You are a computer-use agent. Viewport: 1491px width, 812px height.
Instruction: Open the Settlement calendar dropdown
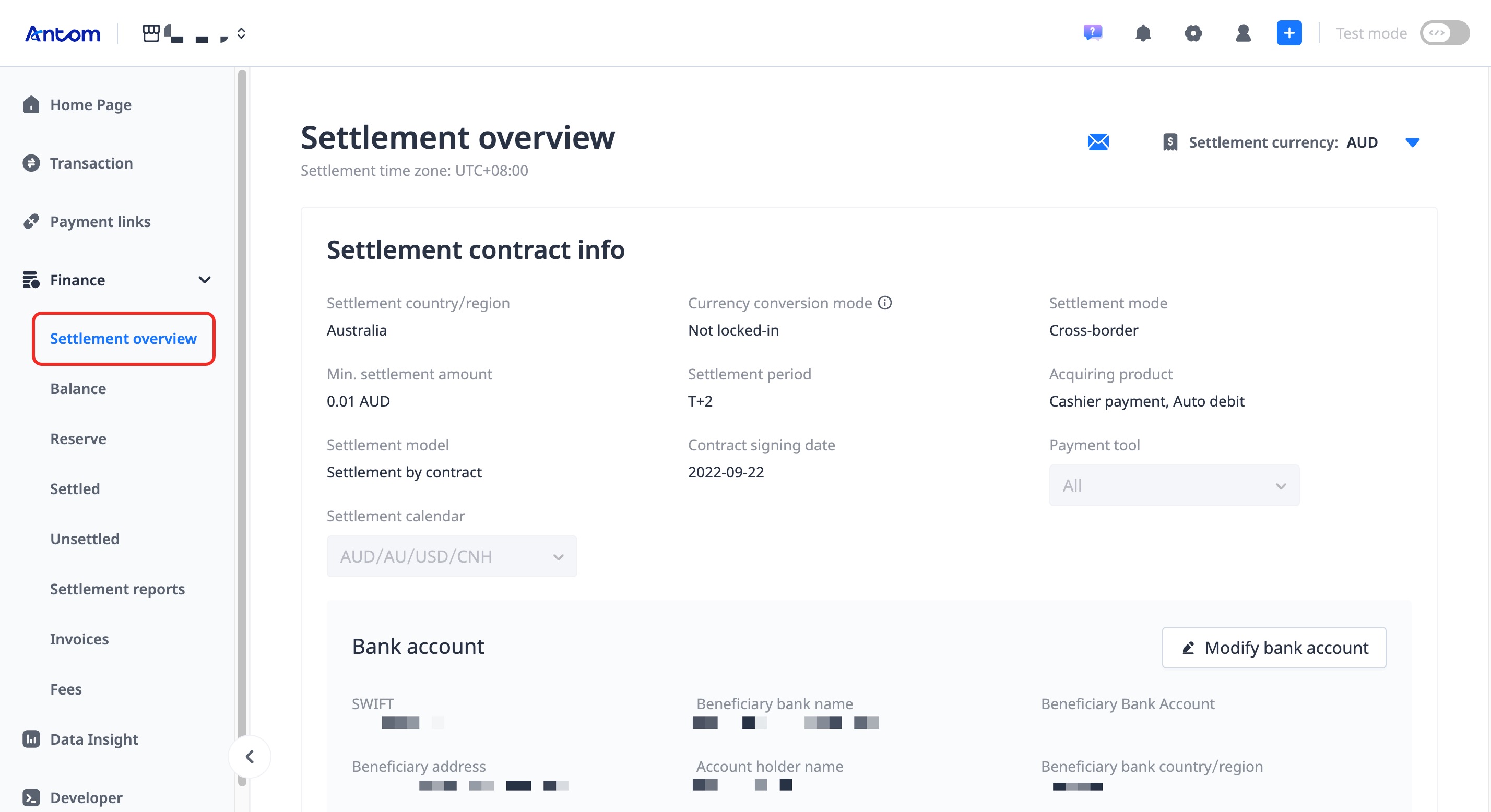coord(452,556)
